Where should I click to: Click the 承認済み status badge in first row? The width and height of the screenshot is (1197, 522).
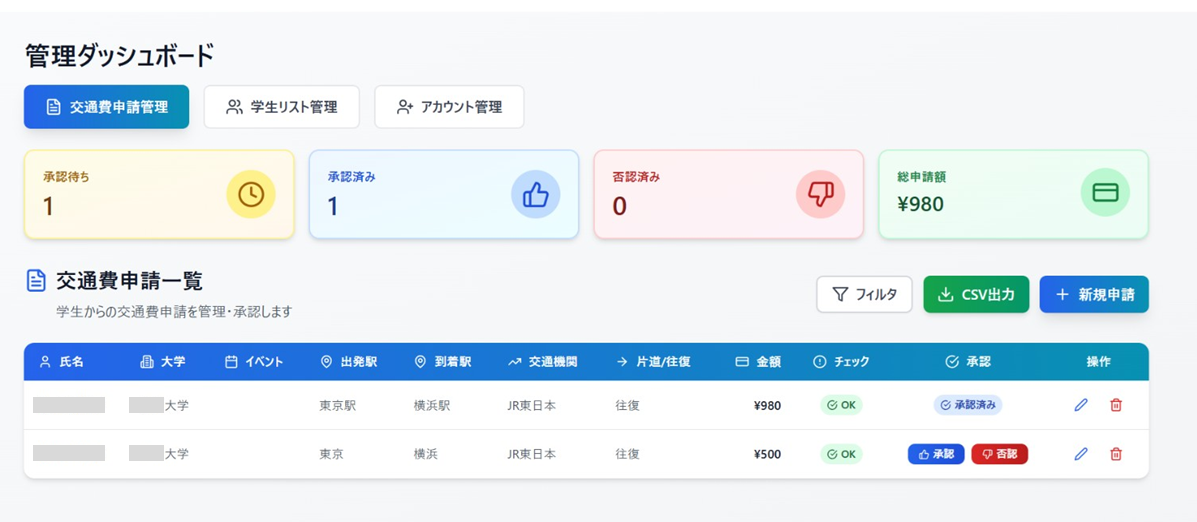coord(968,405)
